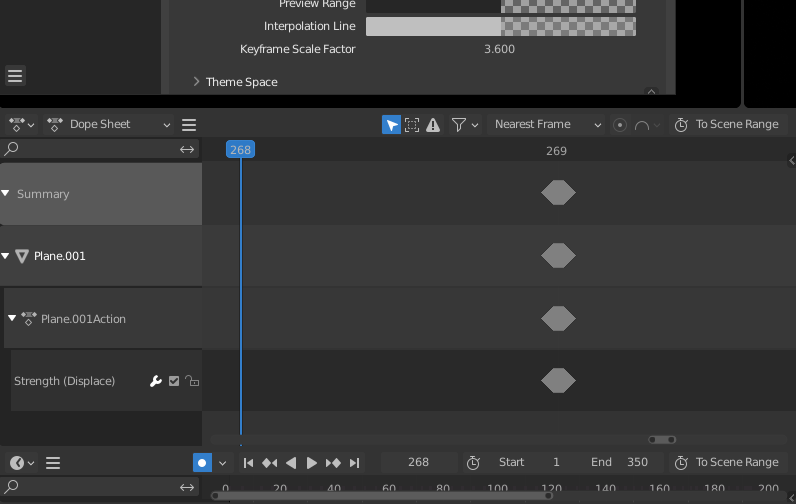Click the wrench modifier icon on Strength row
The height and width of the screenshot is (504, 796).
pos(156,381)
